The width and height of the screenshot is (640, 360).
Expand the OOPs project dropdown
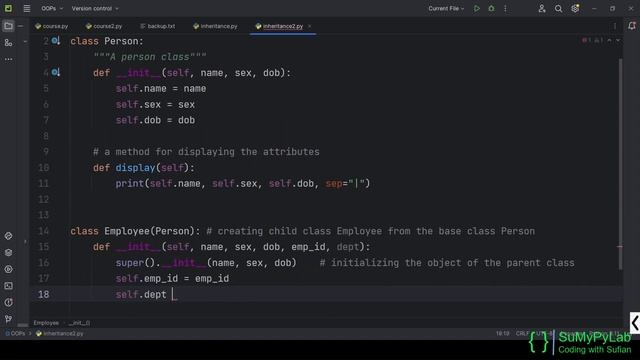coord(52,8)
